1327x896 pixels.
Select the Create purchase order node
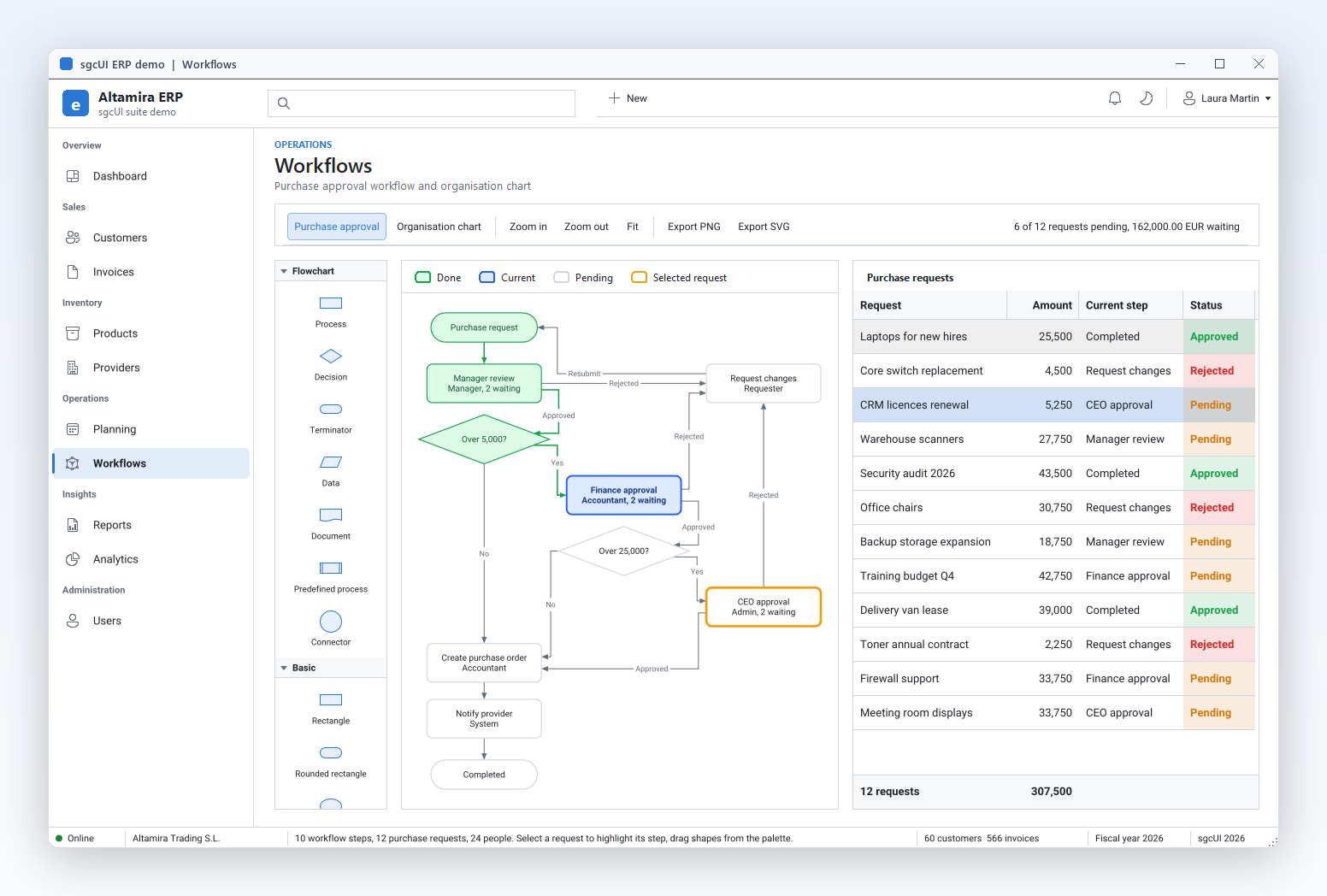pyautogui.click(x=484, y=663)
